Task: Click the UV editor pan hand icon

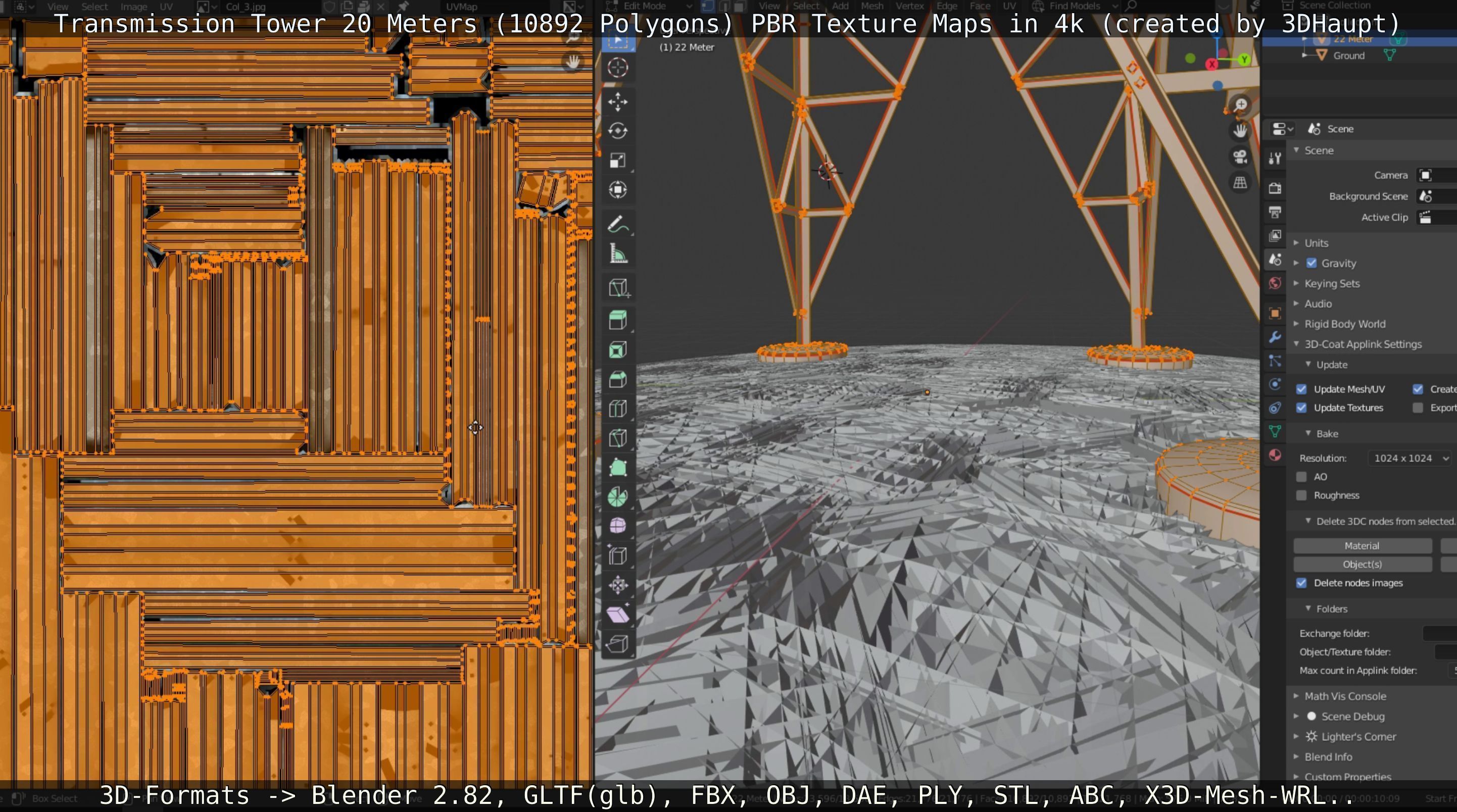Action: (573, 61)
